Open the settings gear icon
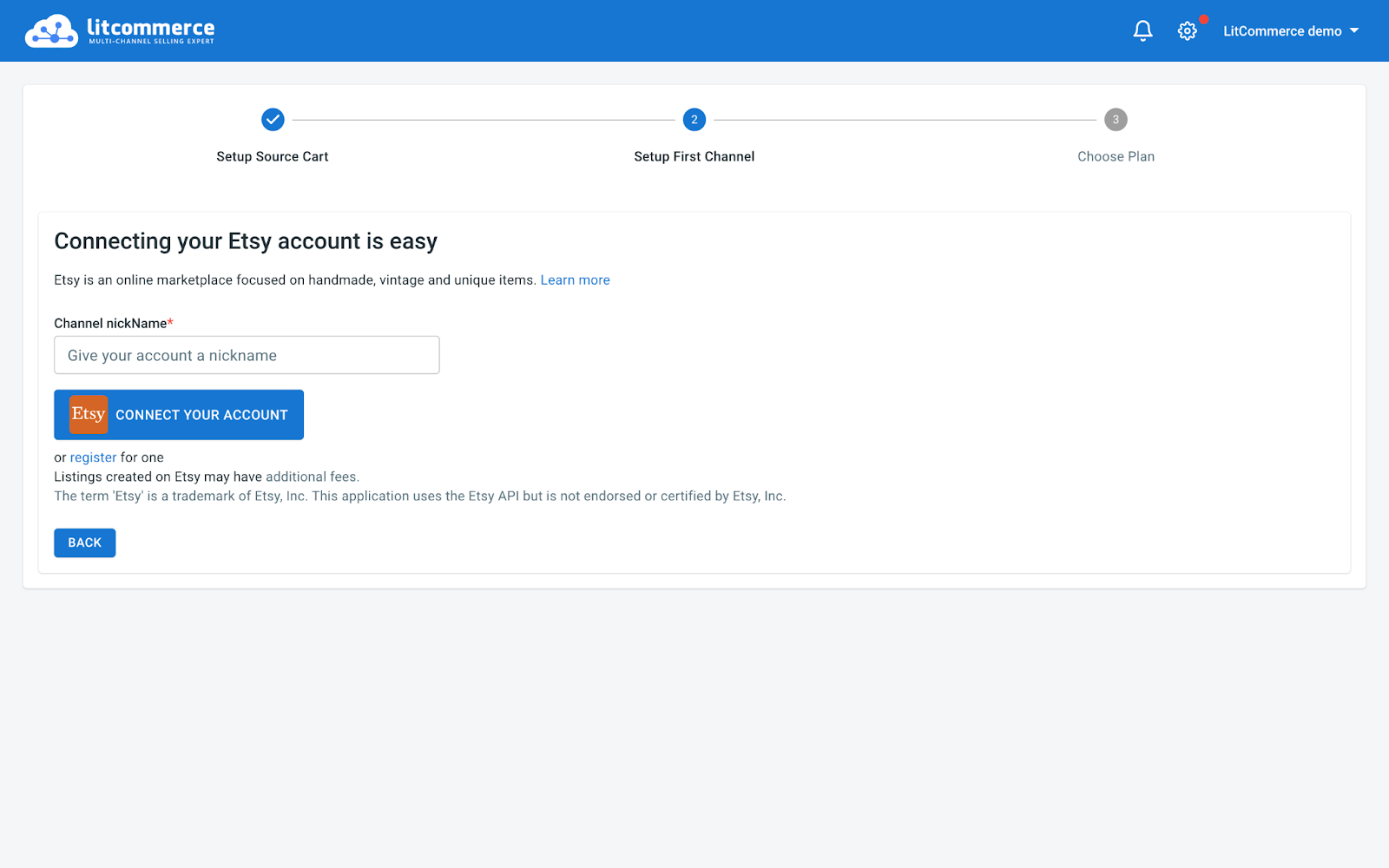Screen dimensions: 1389x868 tap(1187, 31)
